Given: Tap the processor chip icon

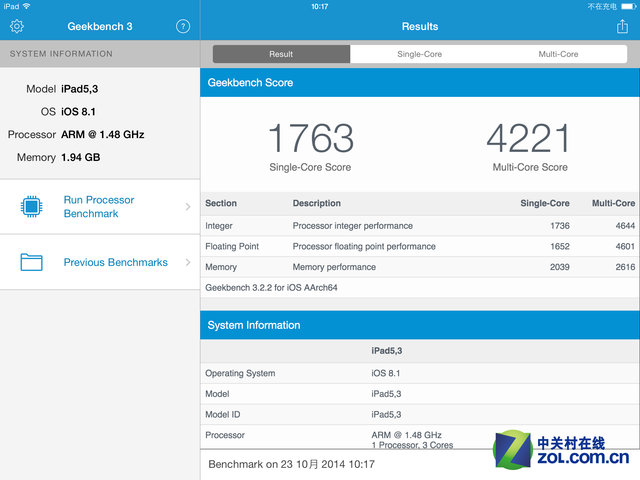Looking at the screenshot, I should coord(32,207).
